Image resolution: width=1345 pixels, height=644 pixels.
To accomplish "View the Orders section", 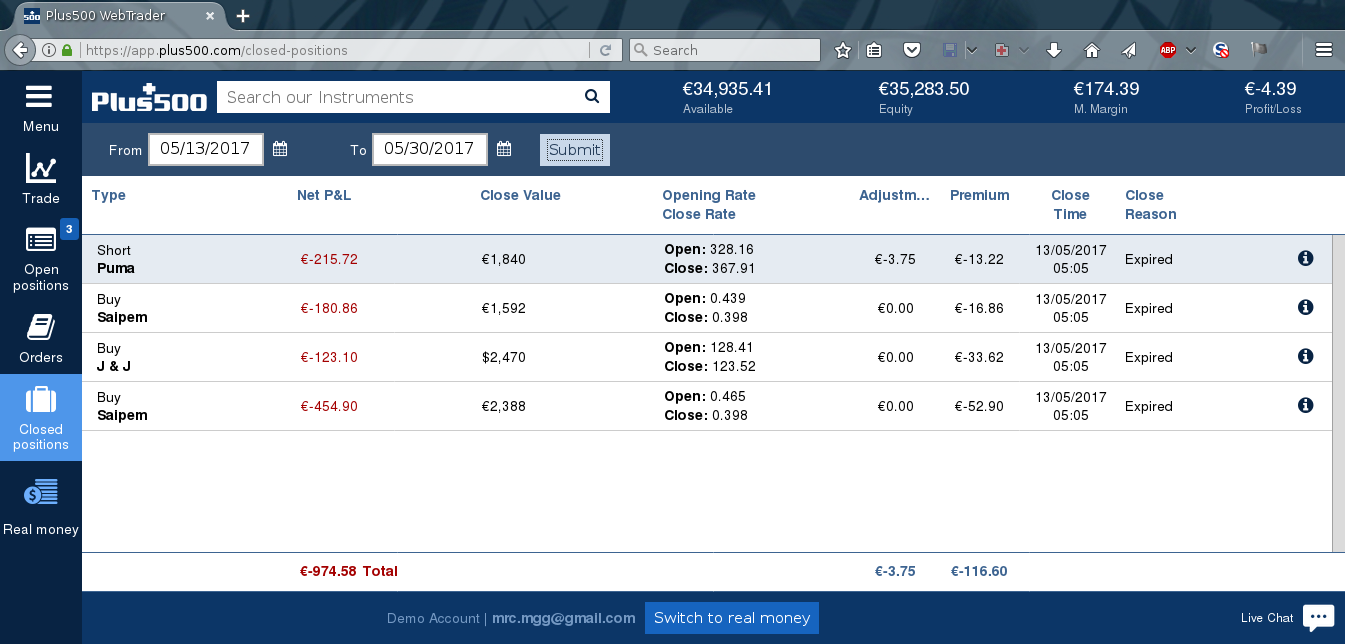I will click(40, 338).
